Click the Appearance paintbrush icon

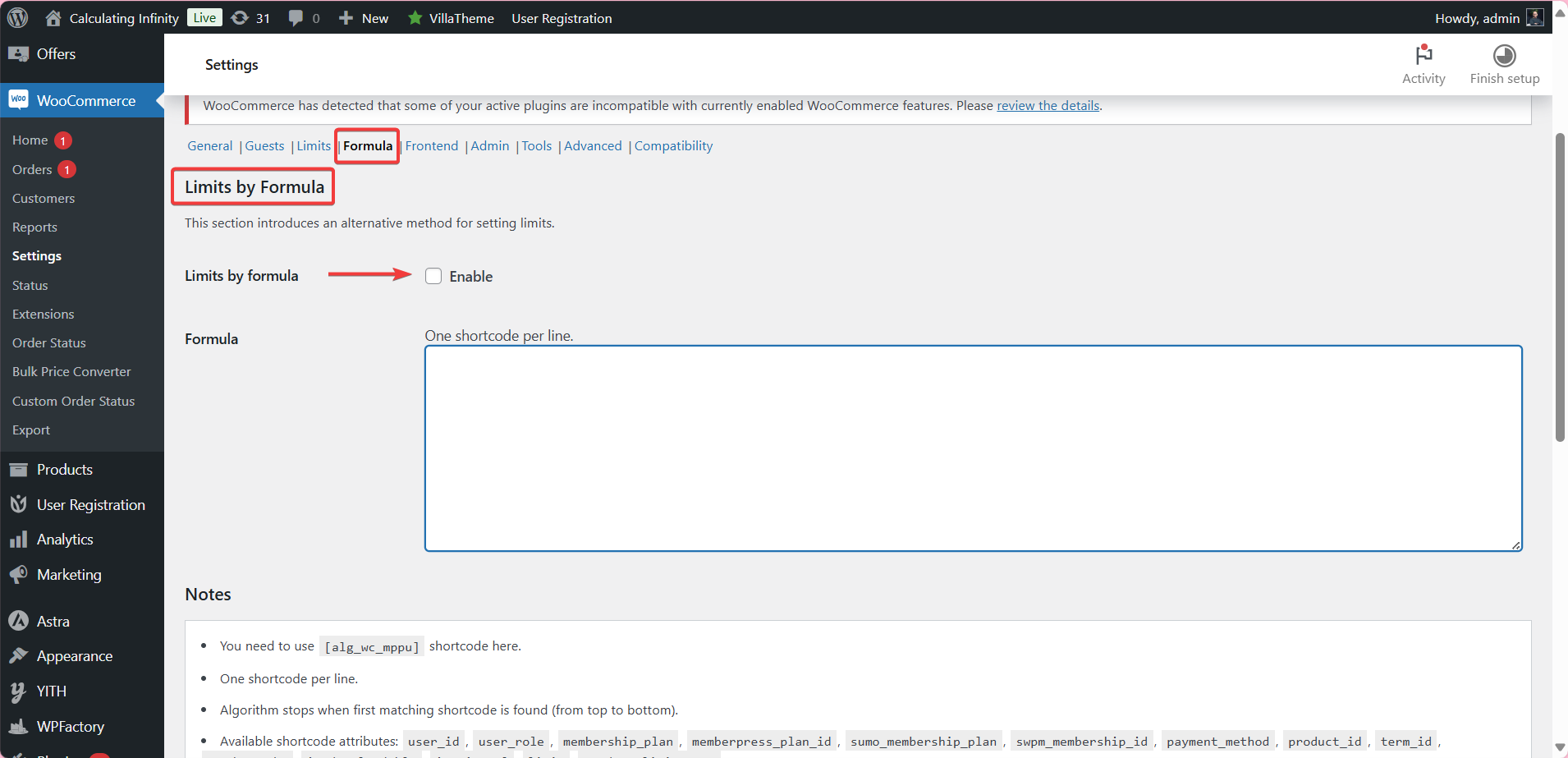tap(18, 655)
